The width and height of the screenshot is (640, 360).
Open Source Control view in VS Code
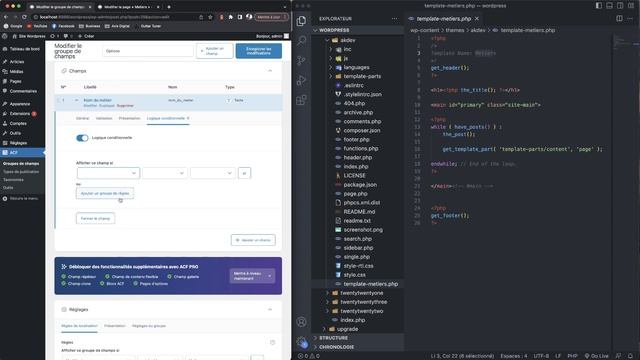301,60
